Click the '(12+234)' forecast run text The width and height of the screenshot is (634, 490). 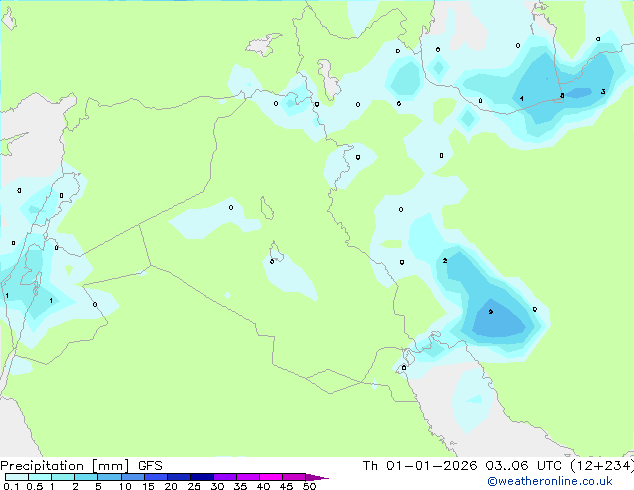click(x=602, y=466)
